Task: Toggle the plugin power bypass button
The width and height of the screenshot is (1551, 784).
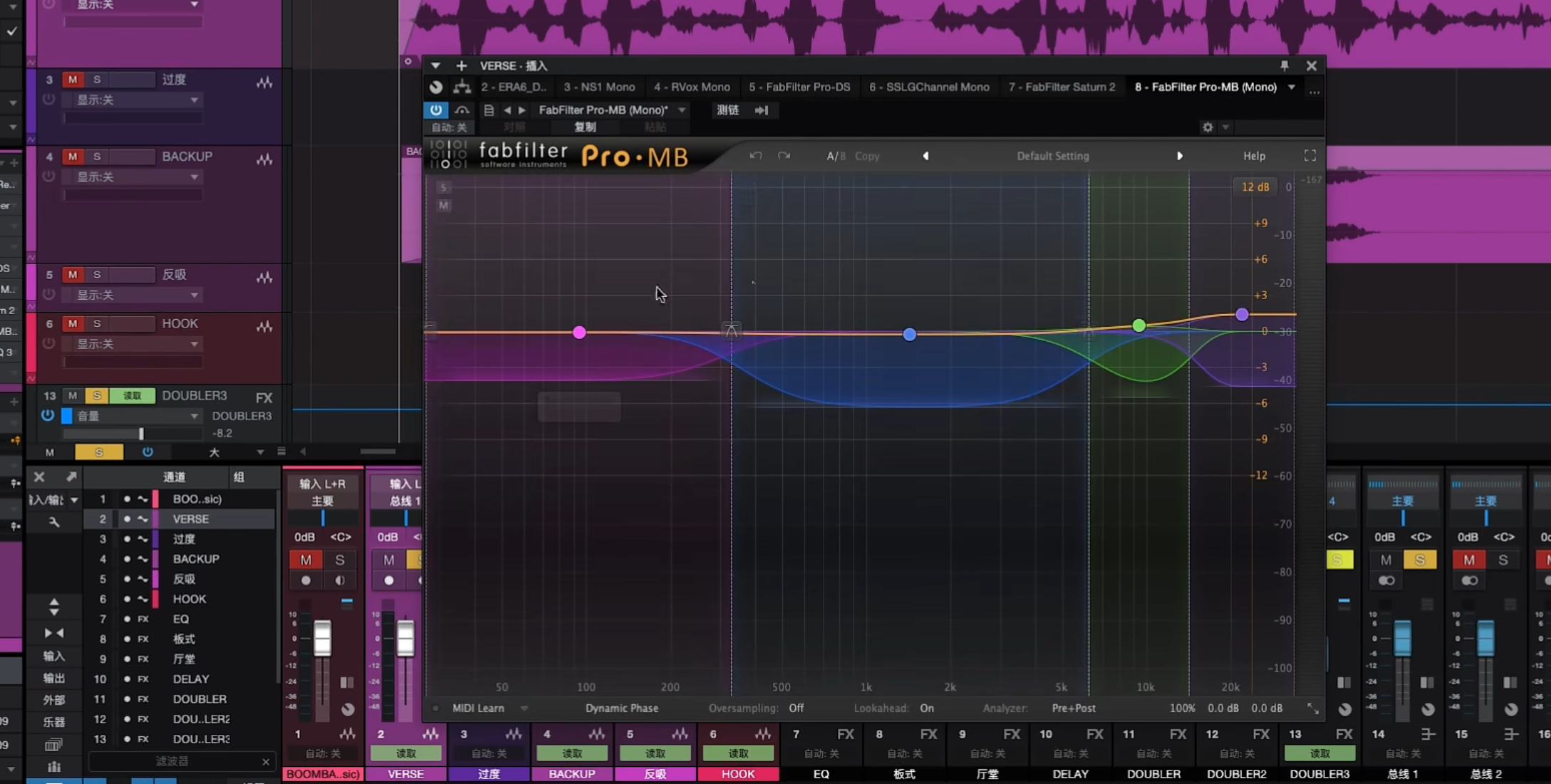Action: point(435,110)
